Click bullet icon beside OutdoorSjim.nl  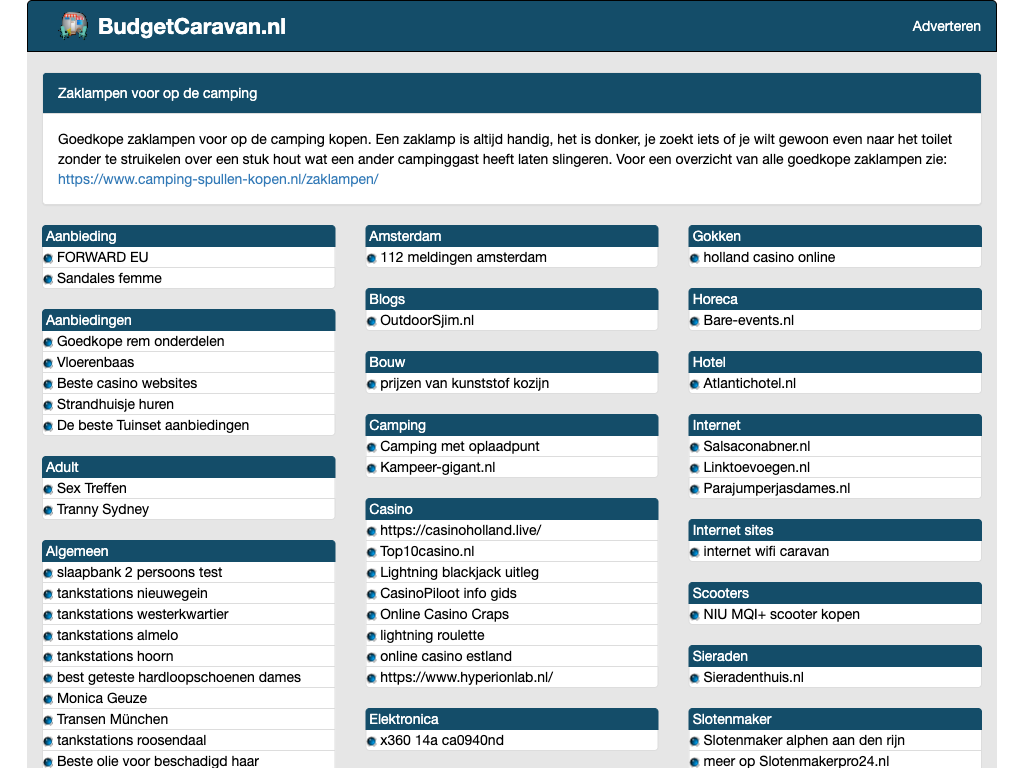click(372, 321)
